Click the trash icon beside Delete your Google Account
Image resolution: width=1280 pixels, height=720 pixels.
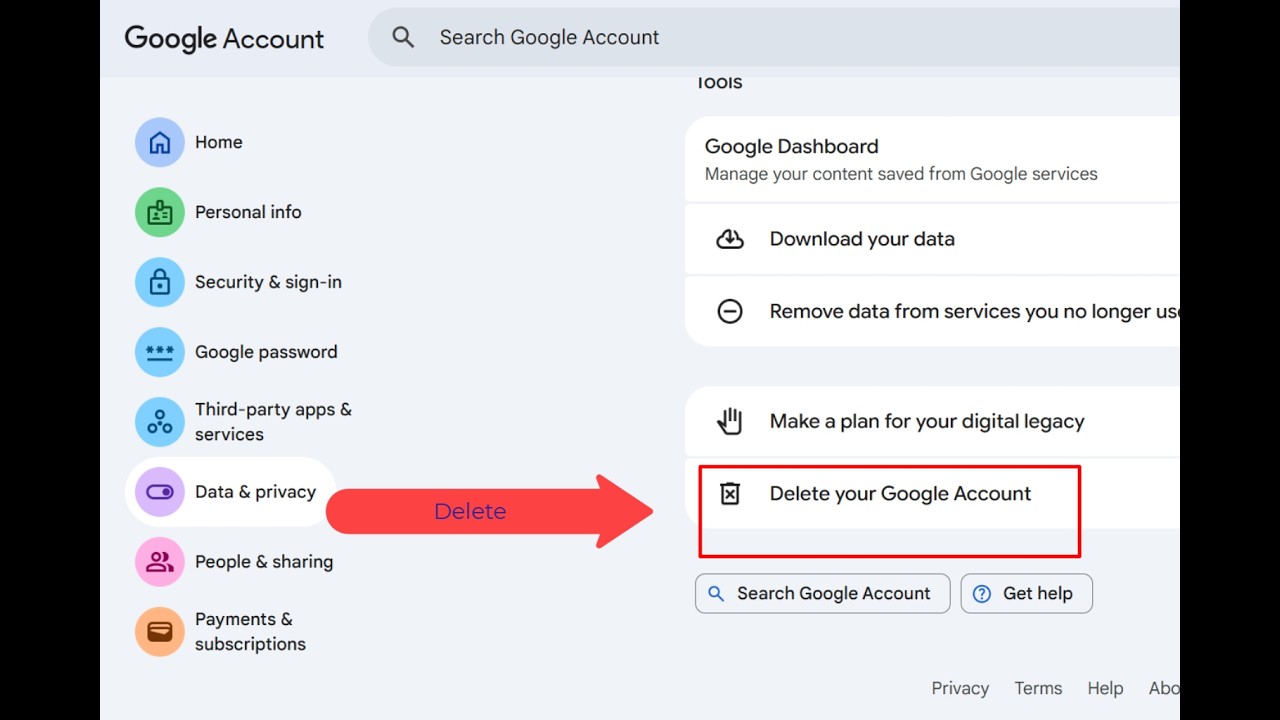[730, 493]
